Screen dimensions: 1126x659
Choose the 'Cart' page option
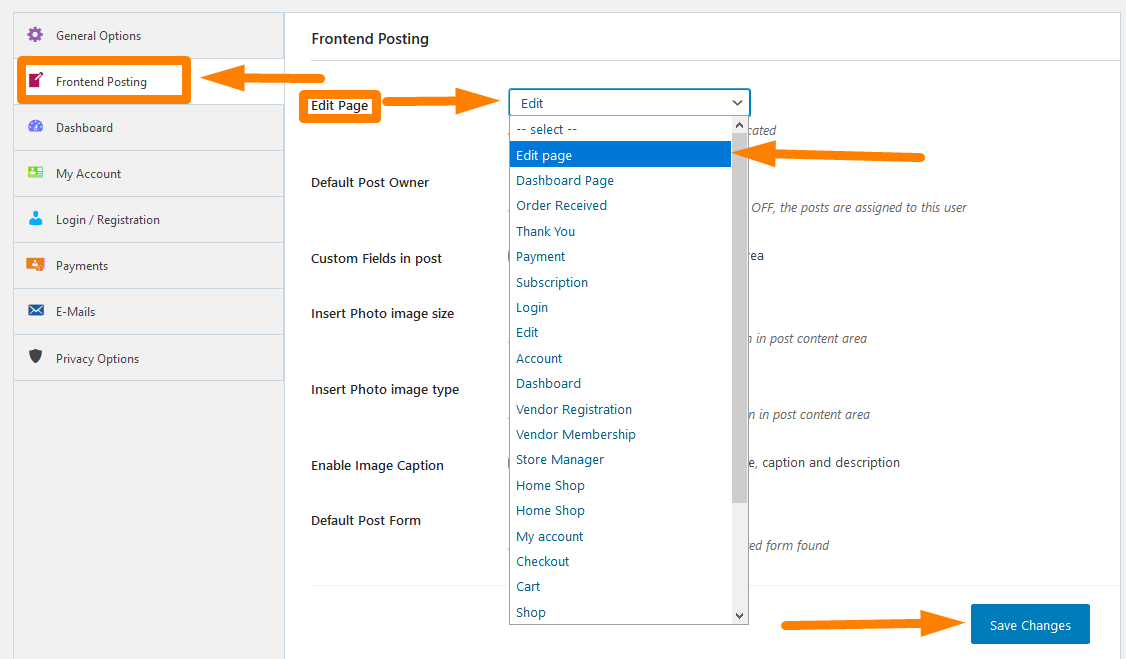pyautogui.click(x=620, y=586)
